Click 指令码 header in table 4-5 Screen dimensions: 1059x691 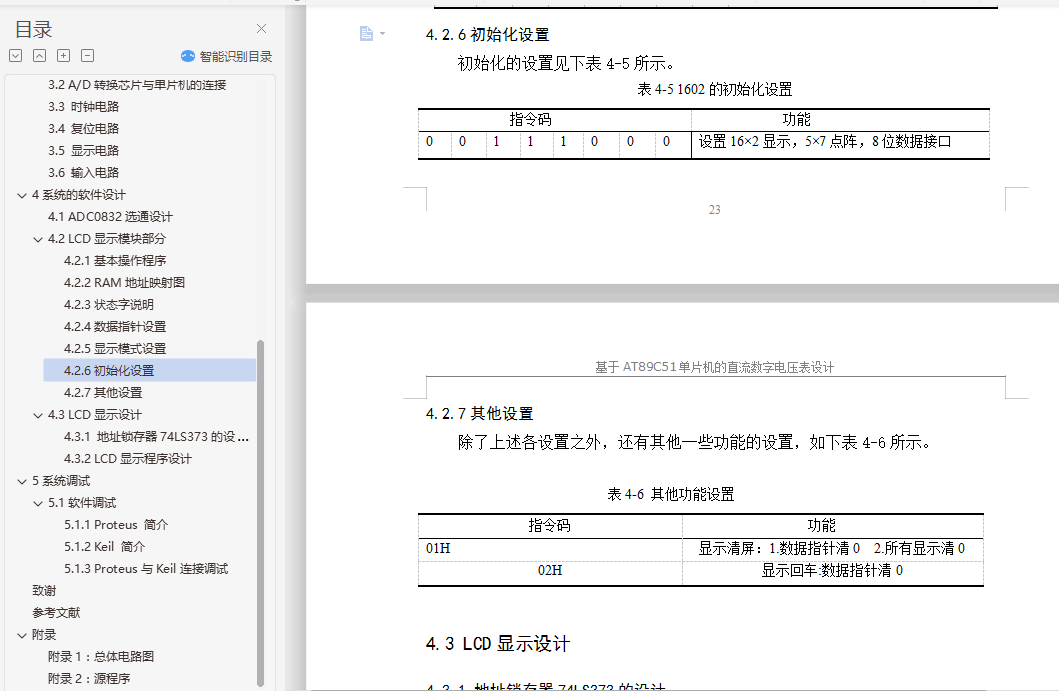(x=530, y=120)
